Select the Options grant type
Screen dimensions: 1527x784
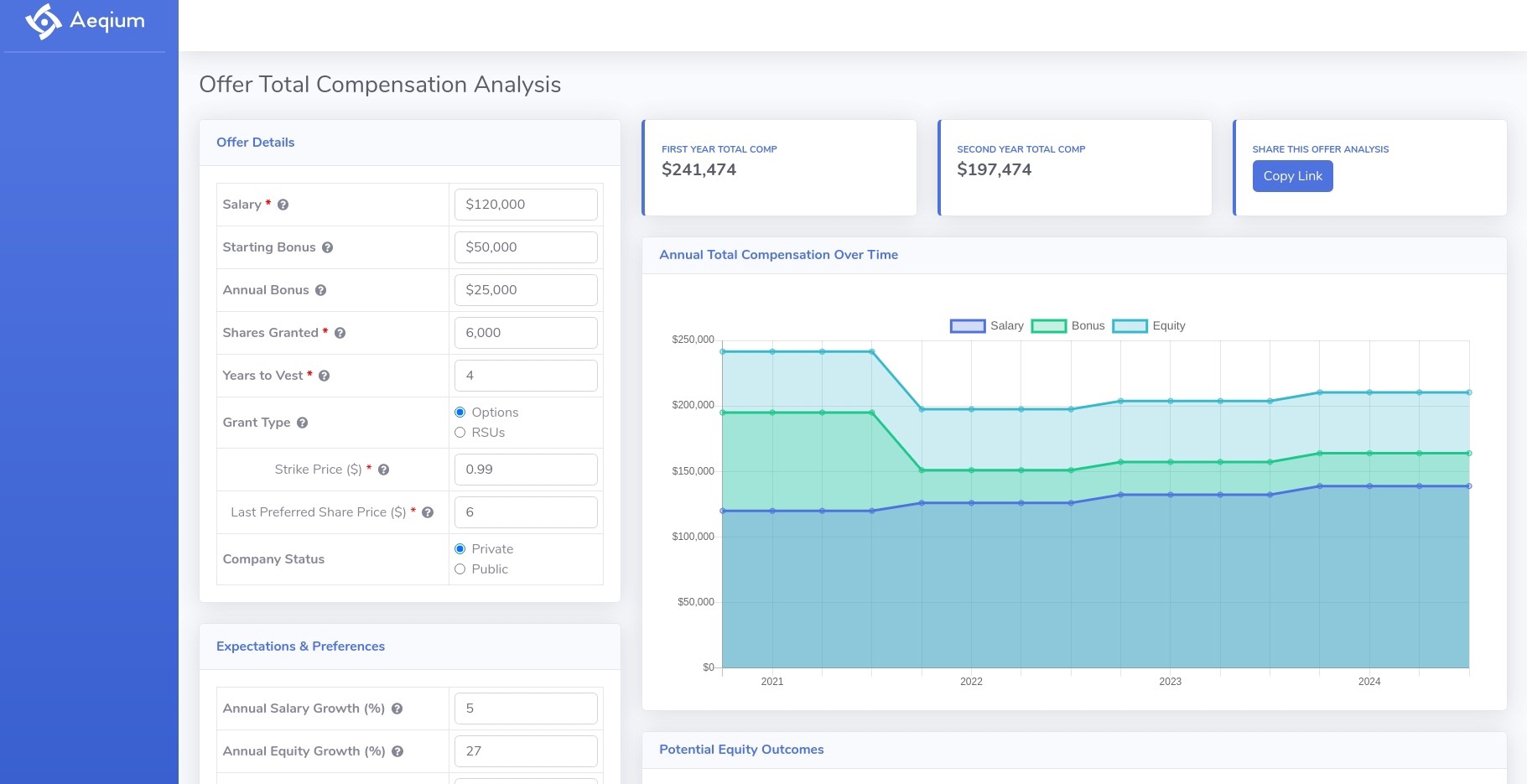pyautogui.click(x=460, y=413)
